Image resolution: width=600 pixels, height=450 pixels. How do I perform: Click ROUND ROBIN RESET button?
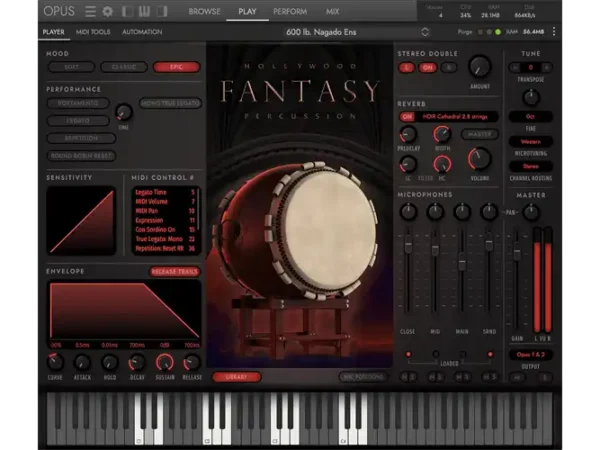81,156
